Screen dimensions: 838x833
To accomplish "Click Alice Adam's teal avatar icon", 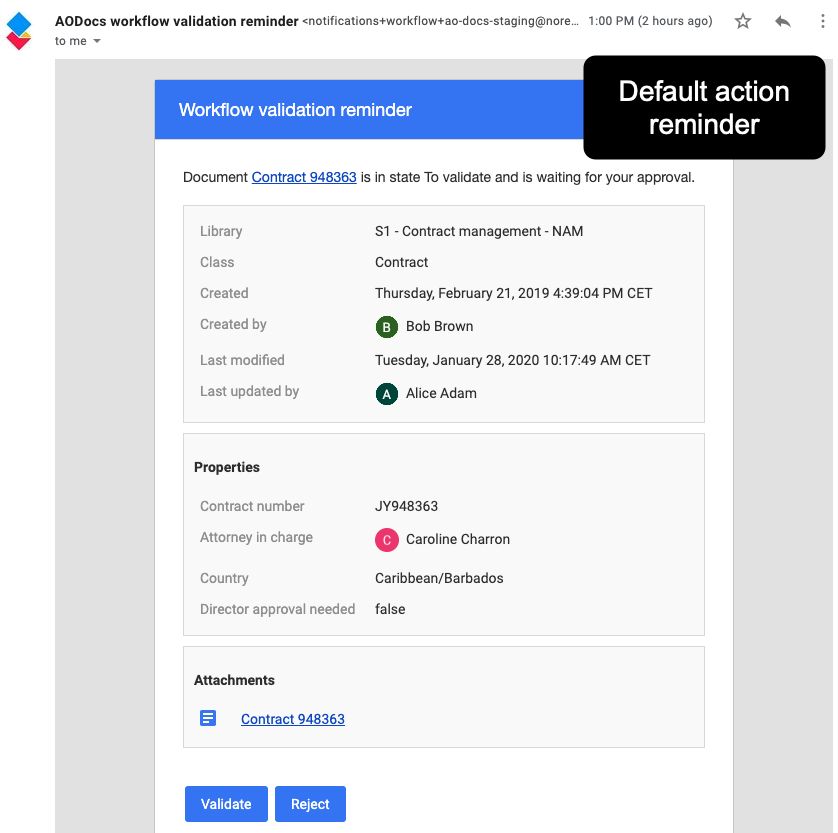I will pos(386,394).
